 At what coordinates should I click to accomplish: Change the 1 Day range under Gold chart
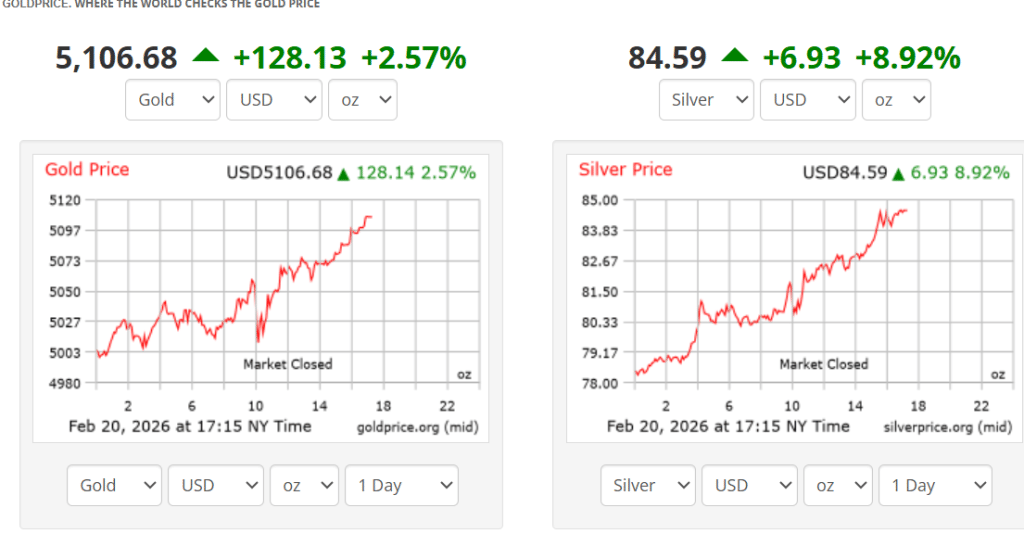[401, 486]
